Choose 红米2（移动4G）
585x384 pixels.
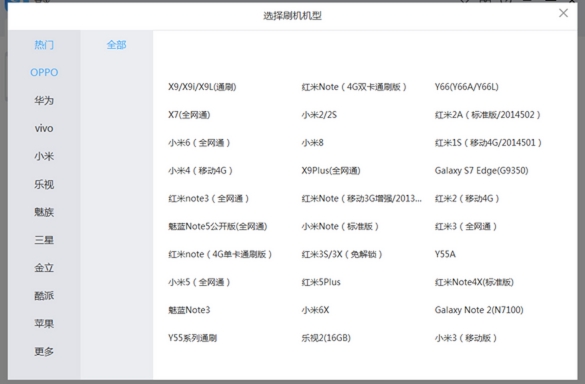[467, 199]
